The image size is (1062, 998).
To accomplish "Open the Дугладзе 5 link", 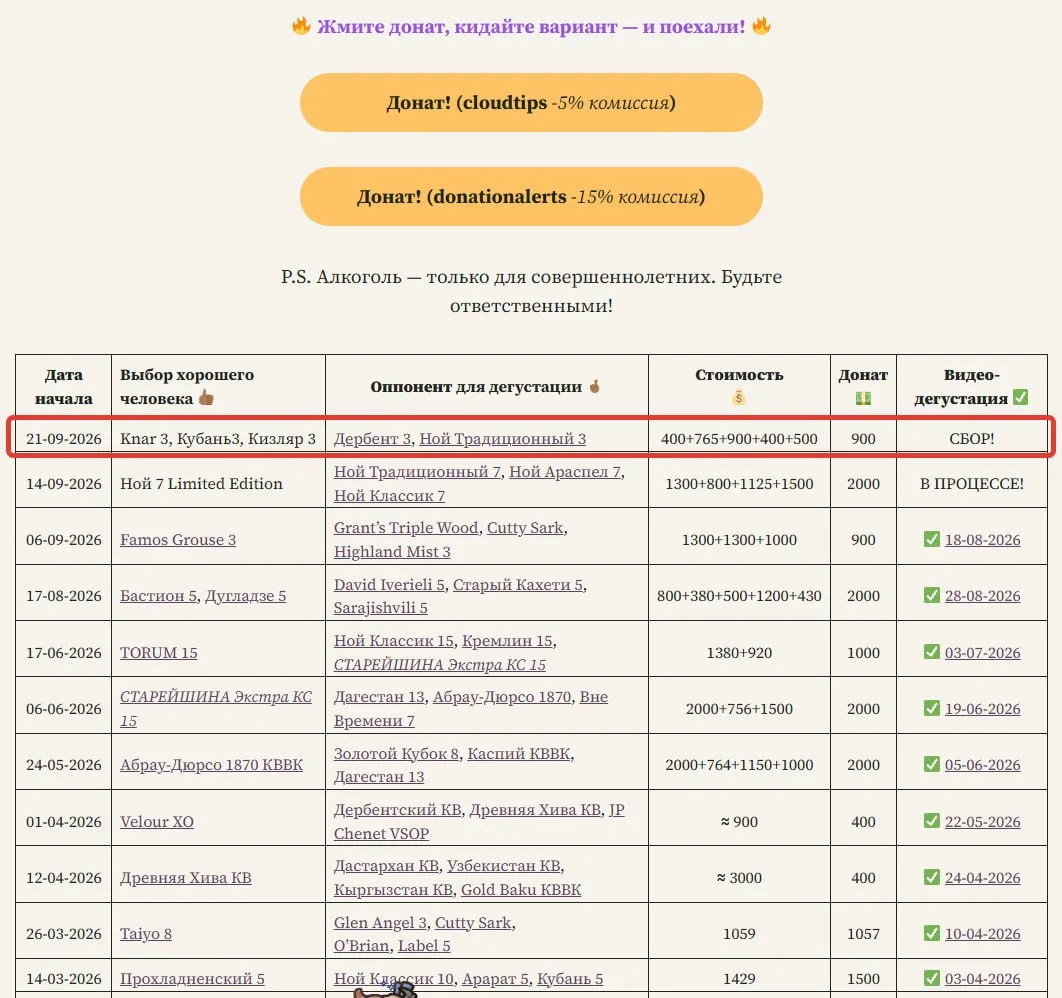I will pyautogui.click(x=245, y=596).
